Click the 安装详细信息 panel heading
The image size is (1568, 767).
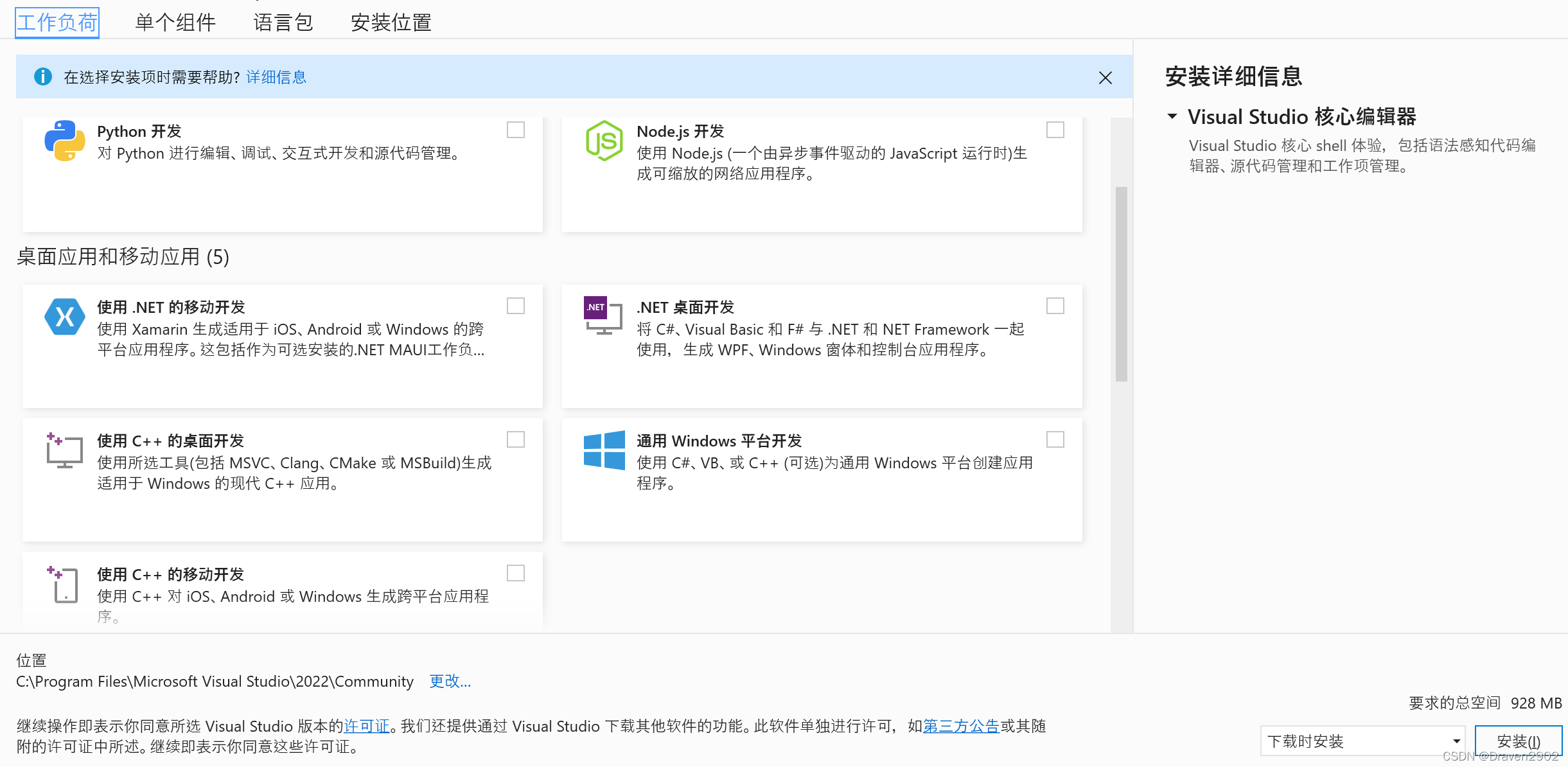(x=1233, y=76)
